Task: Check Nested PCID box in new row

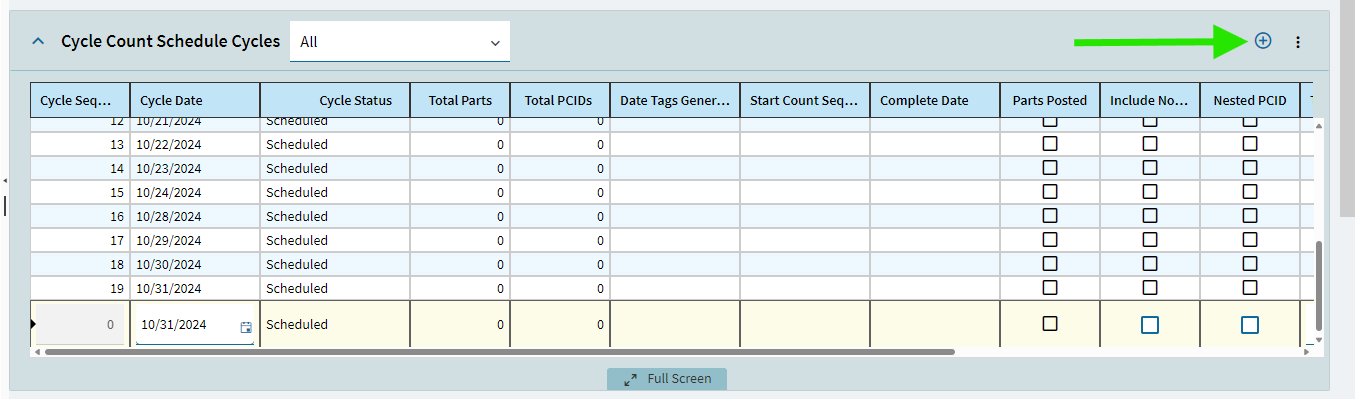Action: pos(1250,325)
